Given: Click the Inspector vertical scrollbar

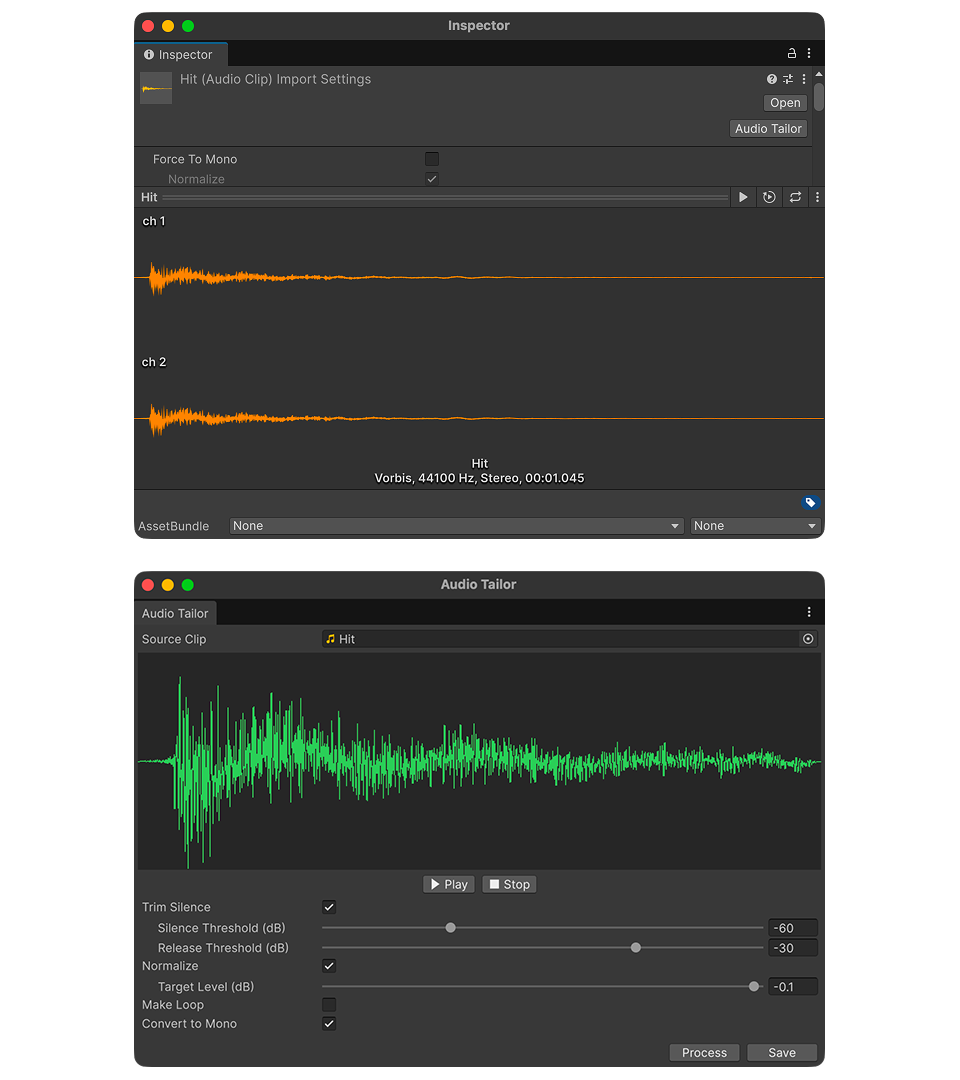Looking at the screenshot, I should click(x=819, y=96).
